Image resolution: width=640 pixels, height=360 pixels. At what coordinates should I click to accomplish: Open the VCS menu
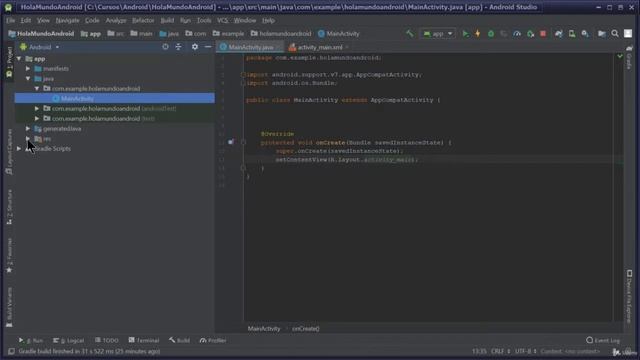[222, 20]
